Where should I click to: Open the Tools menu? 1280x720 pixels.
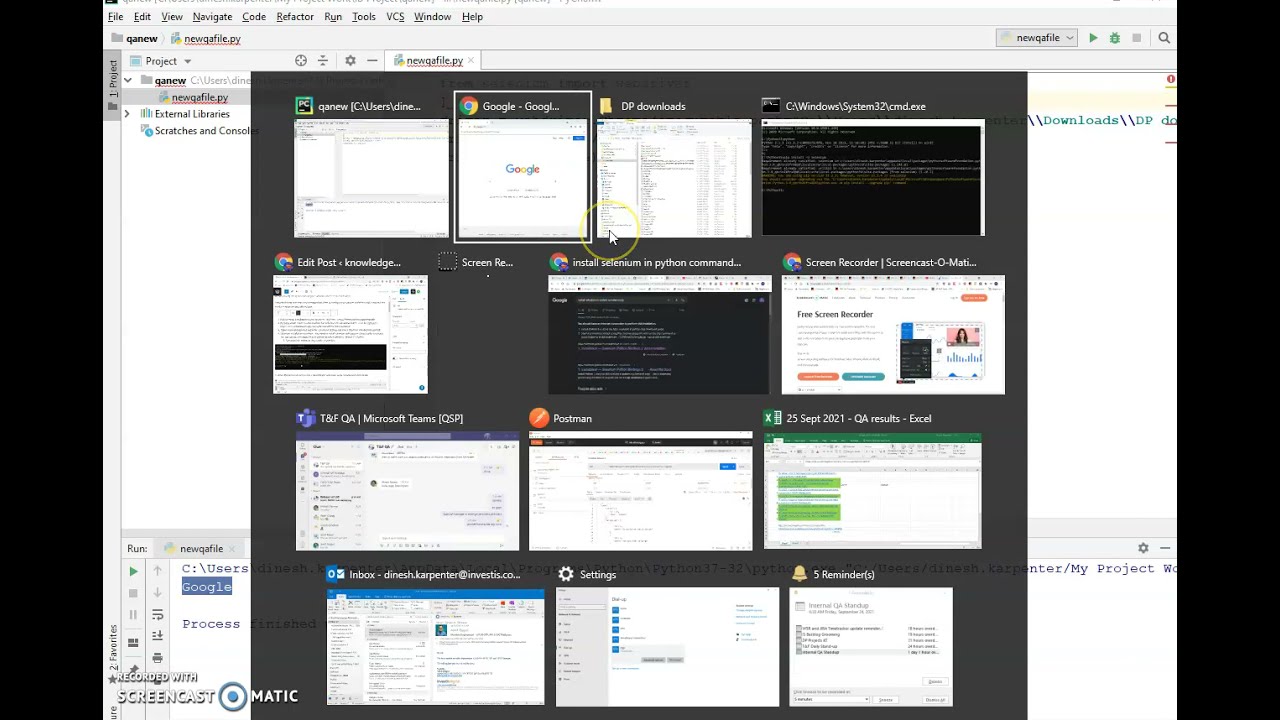[x=364, y=17]
